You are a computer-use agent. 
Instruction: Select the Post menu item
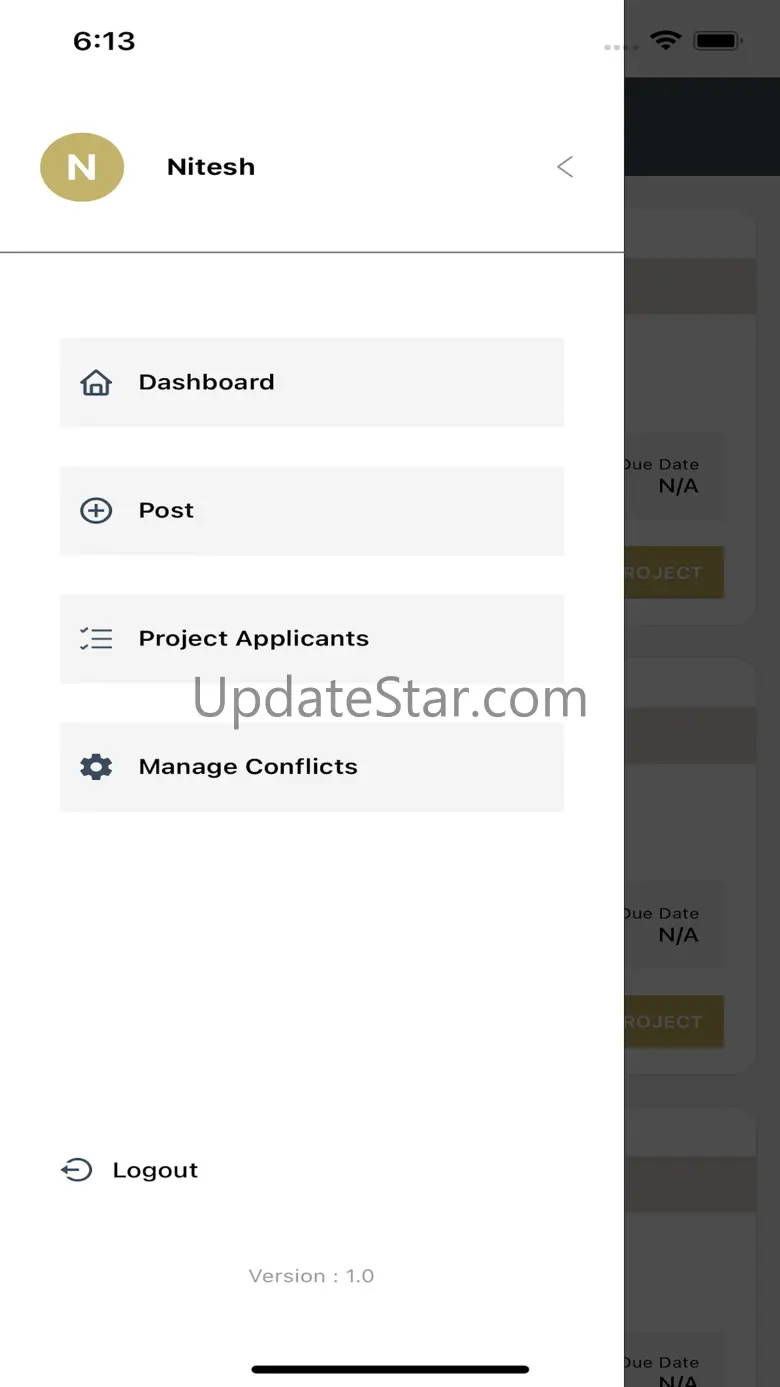[x=312, y=511]
